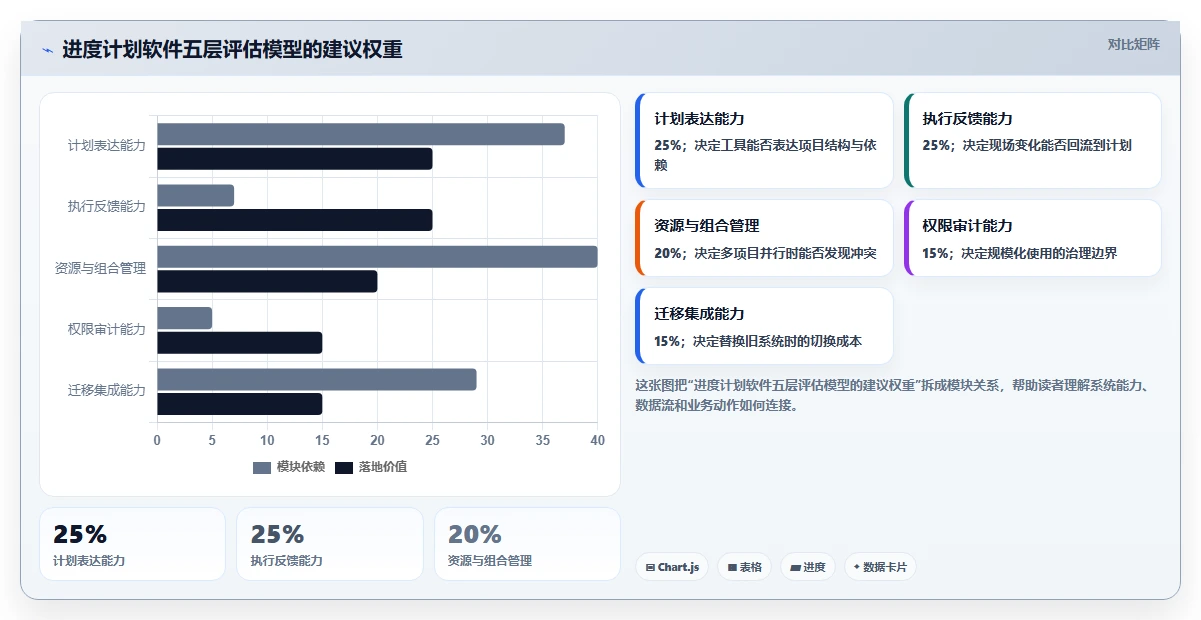Select the 表格 tag chip
The image size is (1201, 620).
(744, 567)
